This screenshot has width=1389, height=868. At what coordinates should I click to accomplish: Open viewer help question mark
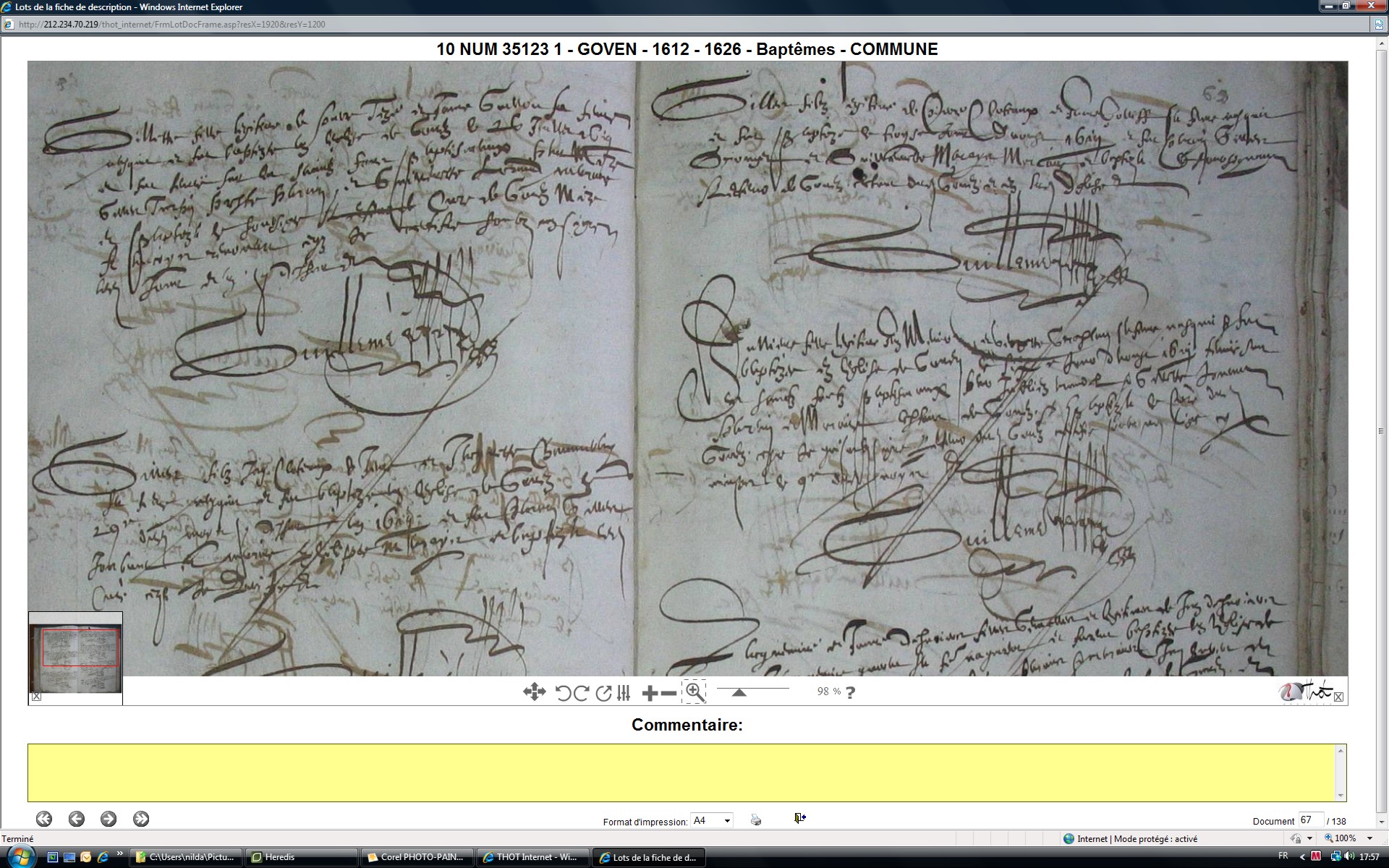coord(850,692)
